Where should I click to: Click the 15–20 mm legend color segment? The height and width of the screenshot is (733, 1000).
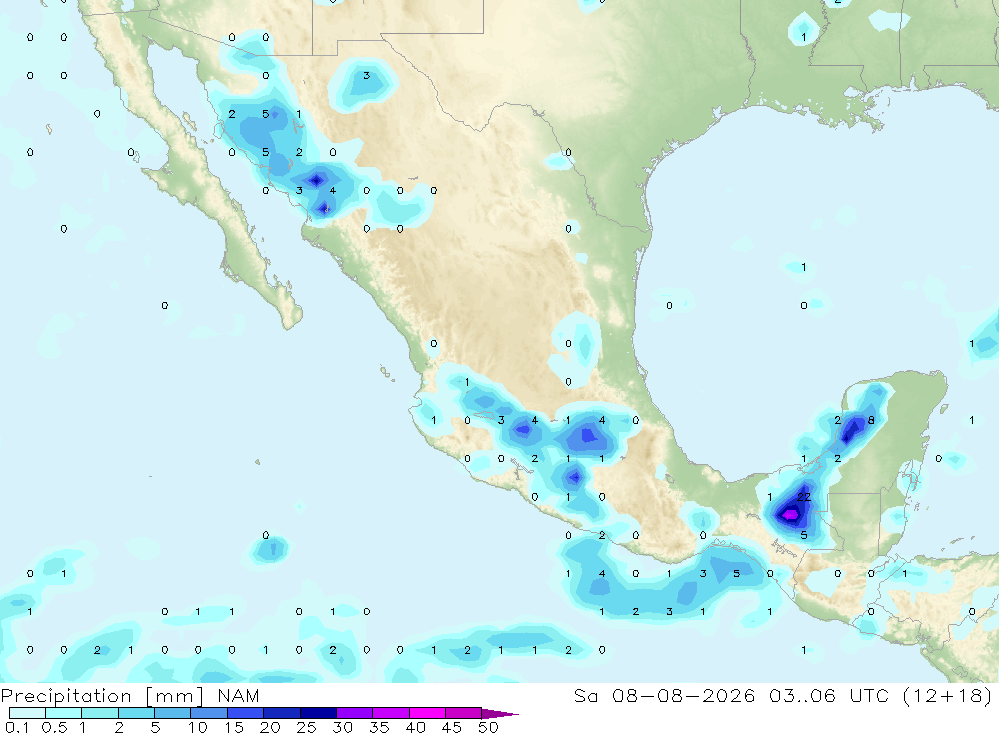tap(246, 713)
